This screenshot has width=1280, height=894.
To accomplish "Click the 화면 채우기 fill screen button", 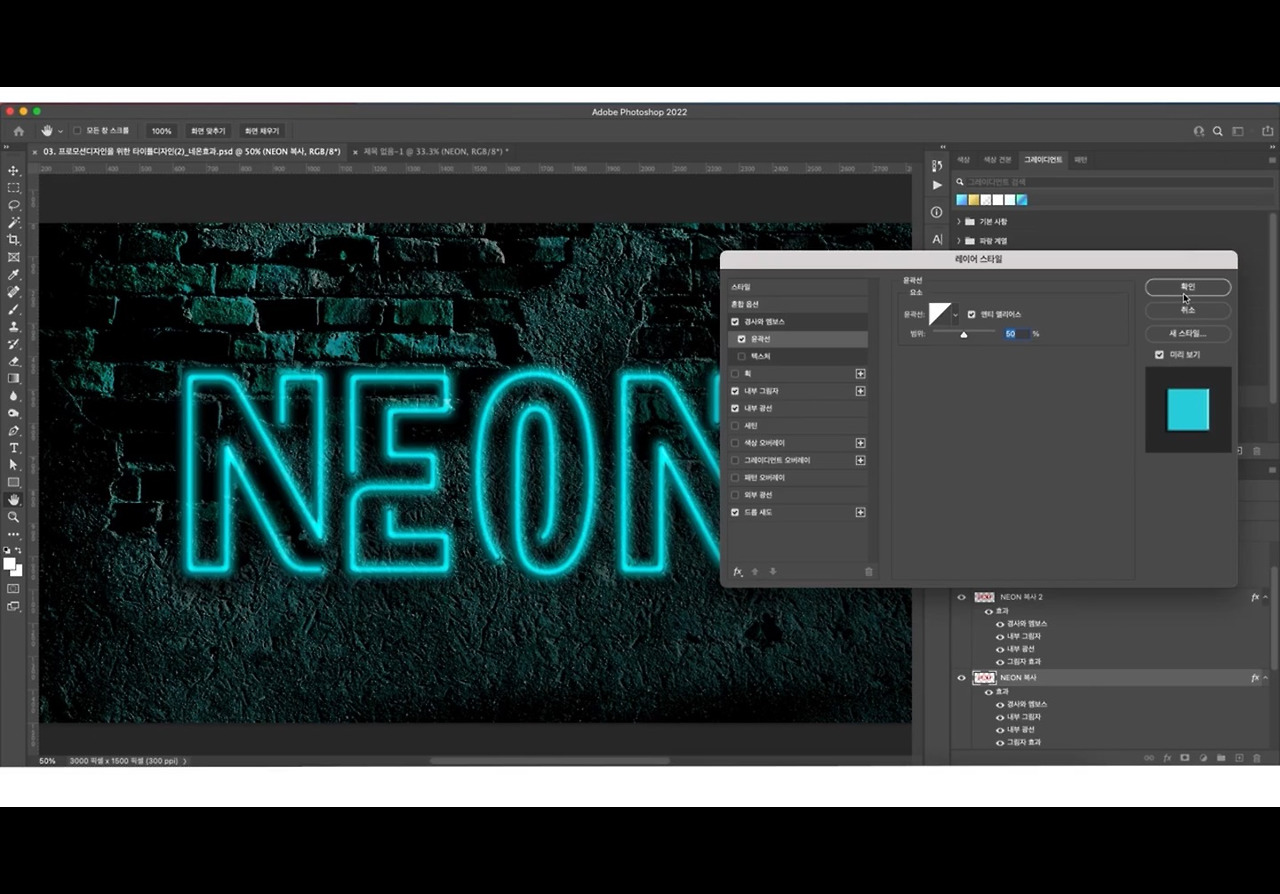I will [262, 131].
